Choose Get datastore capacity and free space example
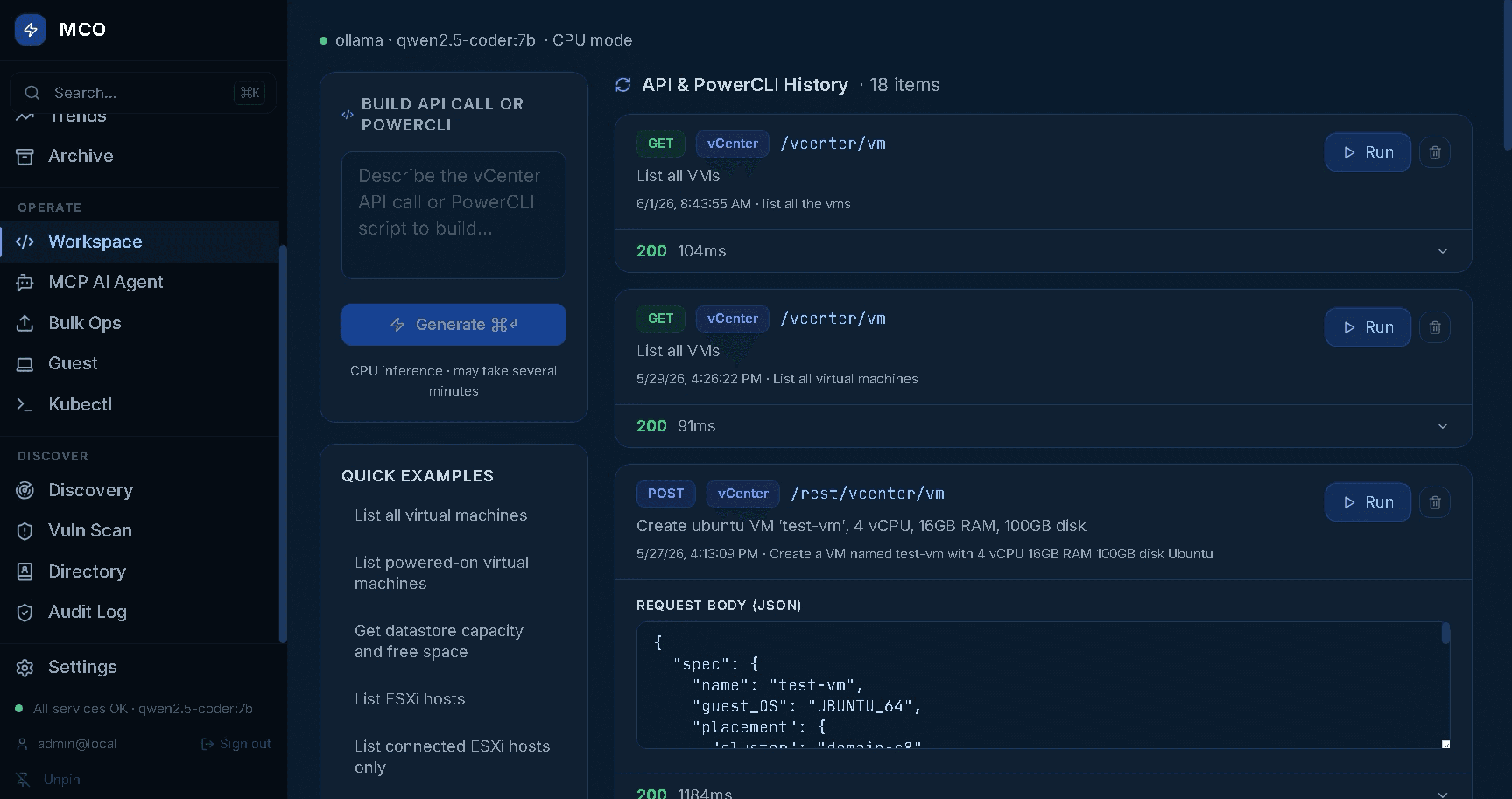This screenshot has height=799, width=1512. pyautogui.click(x=439, y=641)
